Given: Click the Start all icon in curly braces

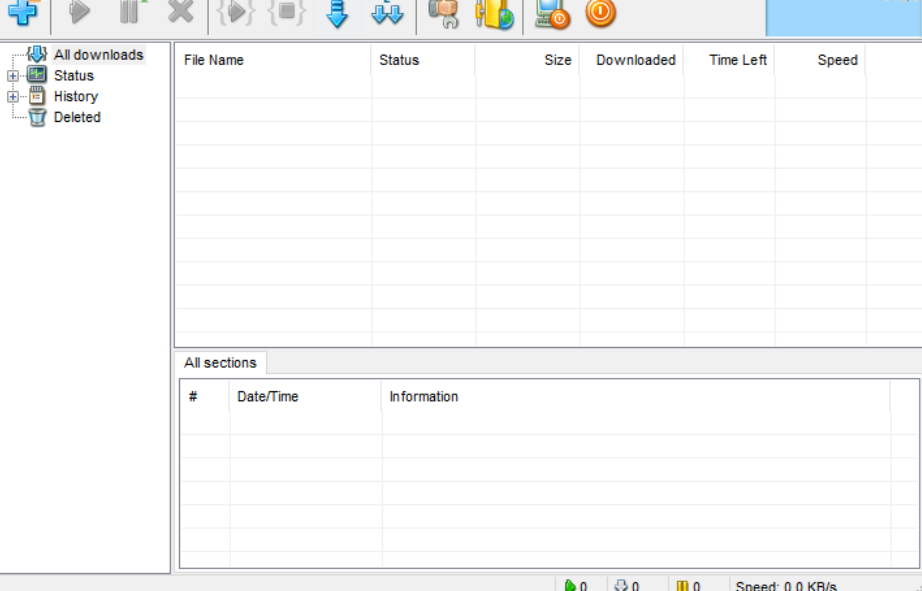Looking at the screenshot, I should pos(236,12).
